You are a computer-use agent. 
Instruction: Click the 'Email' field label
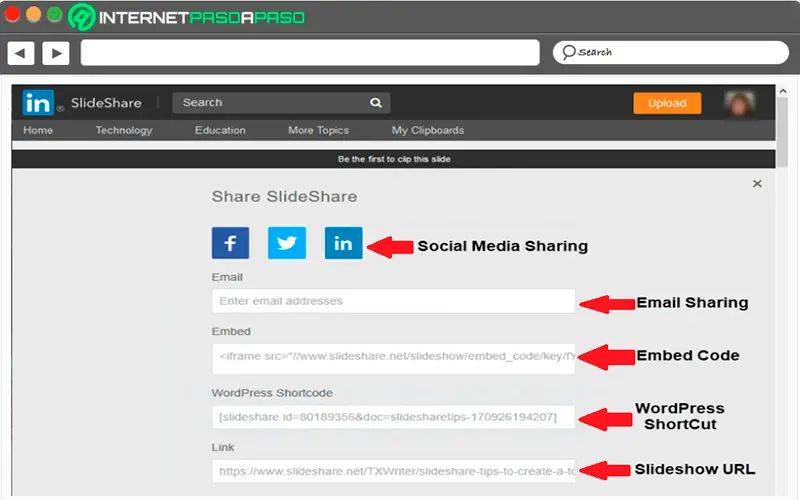[227, 277]
